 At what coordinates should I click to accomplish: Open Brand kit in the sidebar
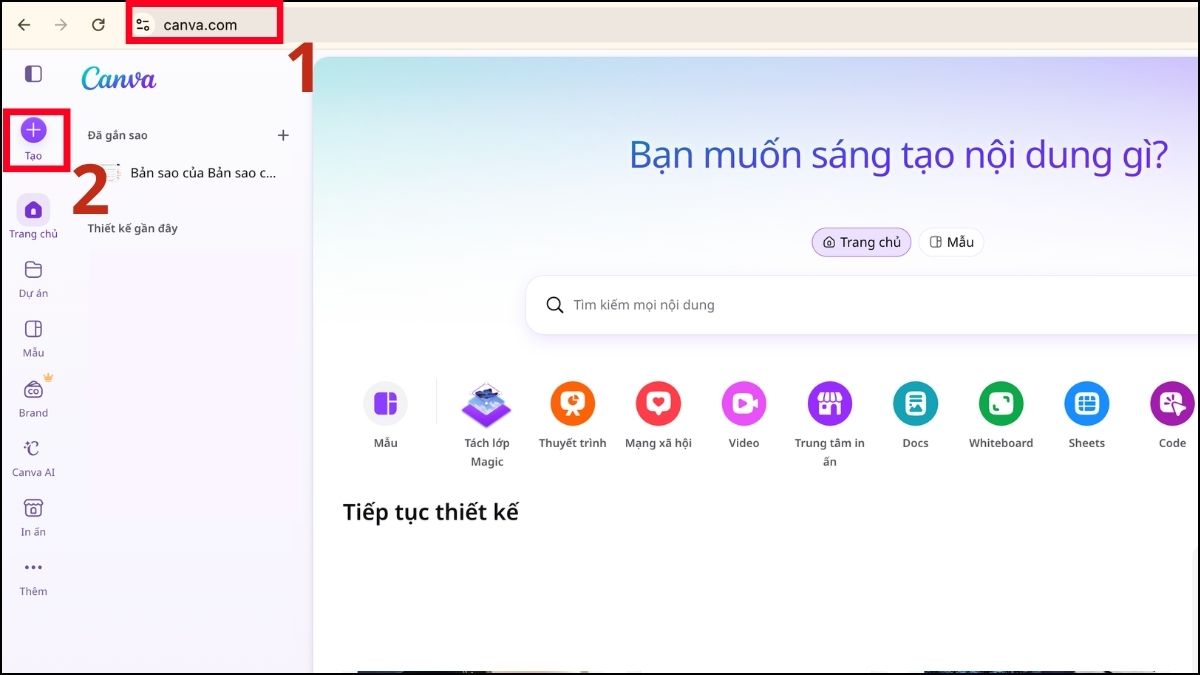34,398
